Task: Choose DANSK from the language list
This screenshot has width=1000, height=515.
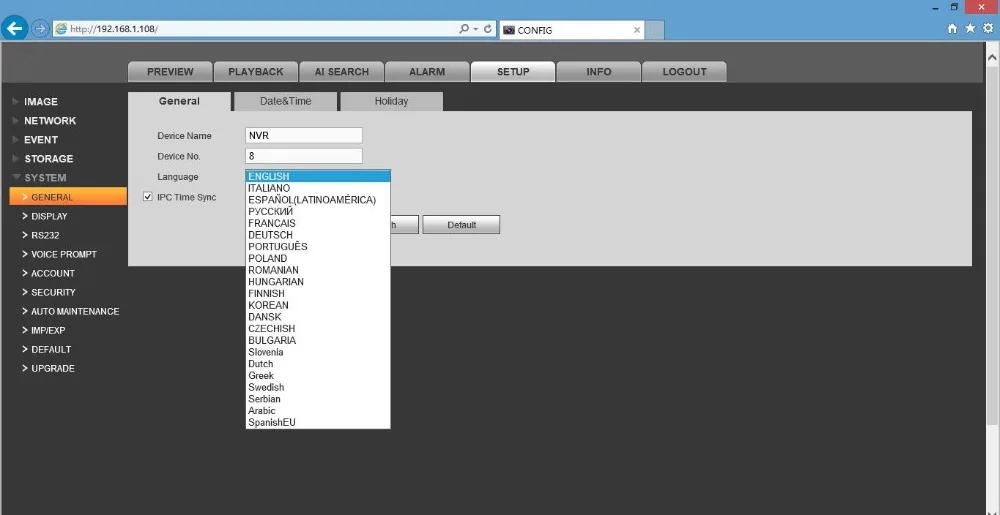Action: (318, 317)
